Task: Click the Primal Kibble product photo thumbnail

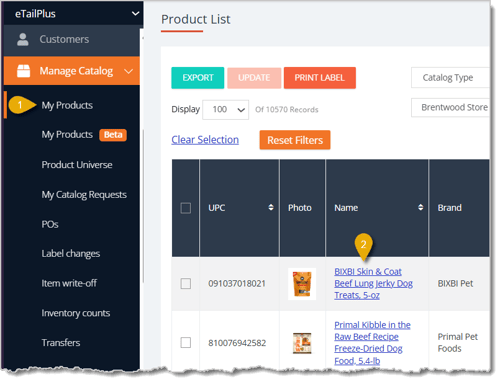Action: [x=302, y=343]
